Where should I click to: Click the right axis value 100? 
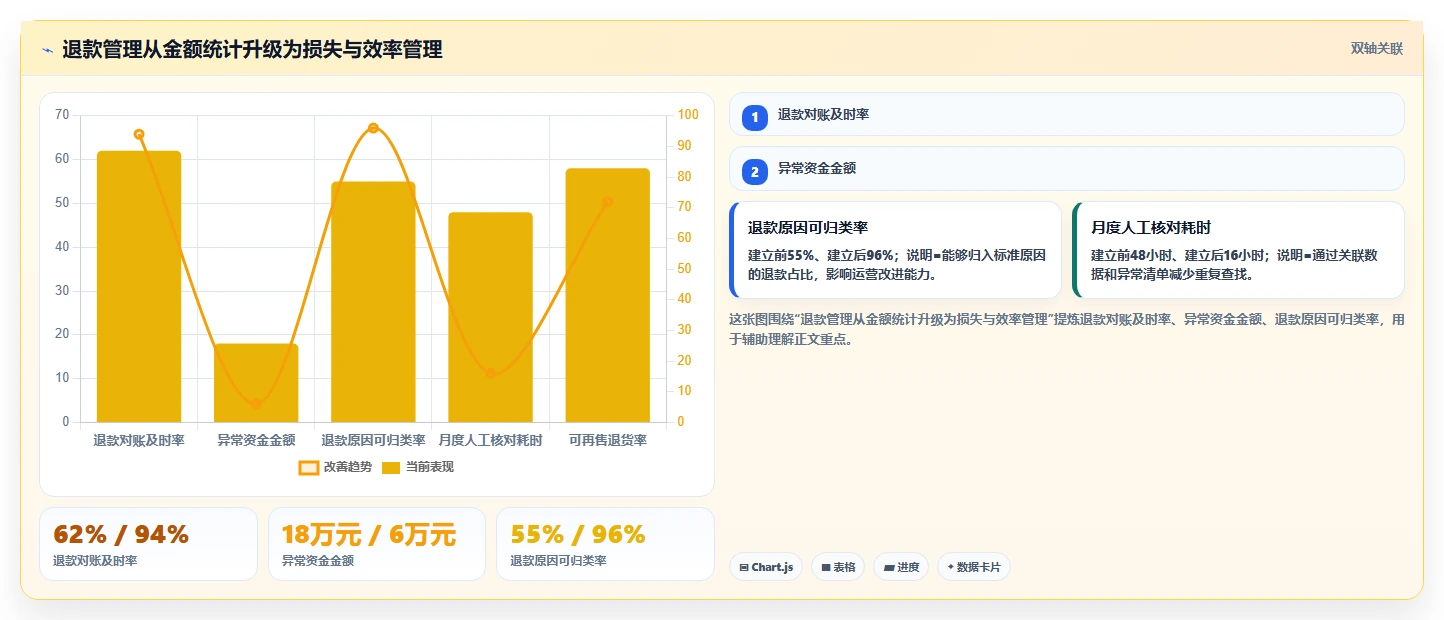687,115
